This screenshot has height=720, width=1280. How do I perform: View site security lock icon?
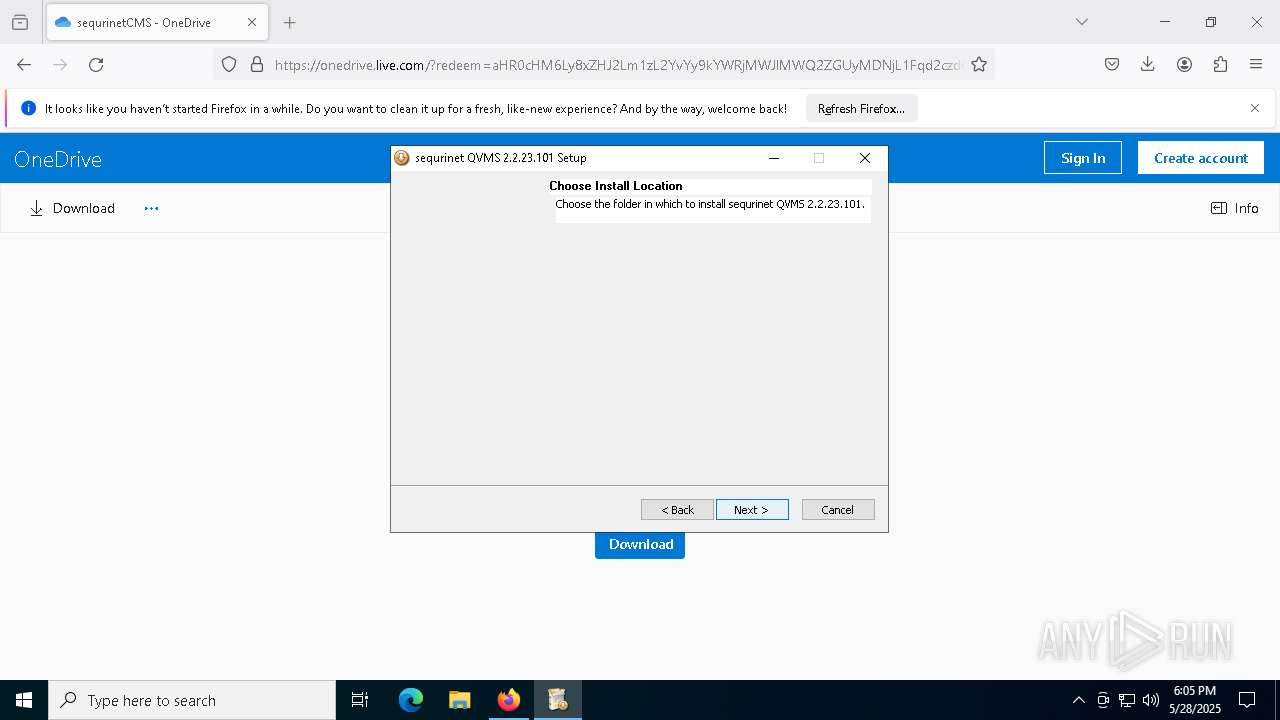[257, 64]
